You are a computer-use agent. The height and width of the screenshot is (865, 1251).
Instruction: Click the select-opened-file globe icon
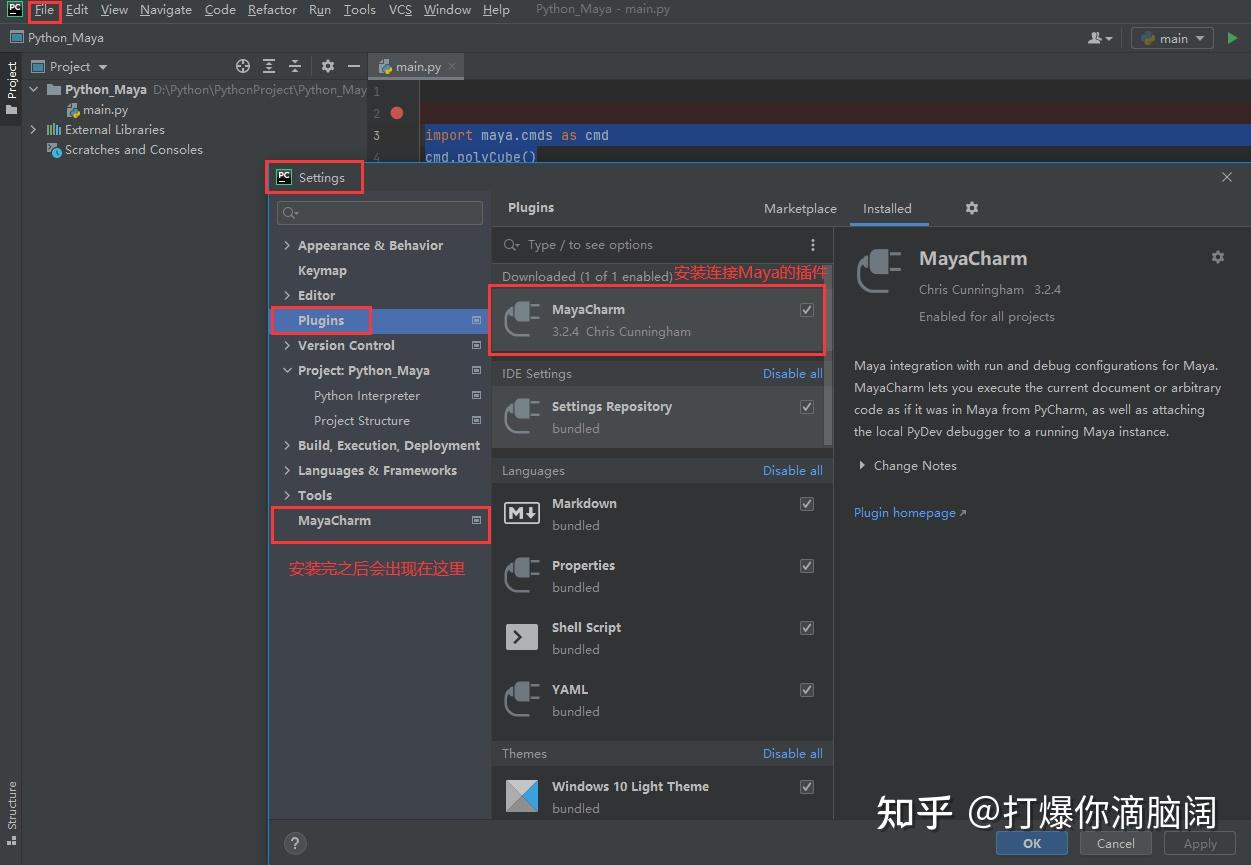[x=242, y=66]
